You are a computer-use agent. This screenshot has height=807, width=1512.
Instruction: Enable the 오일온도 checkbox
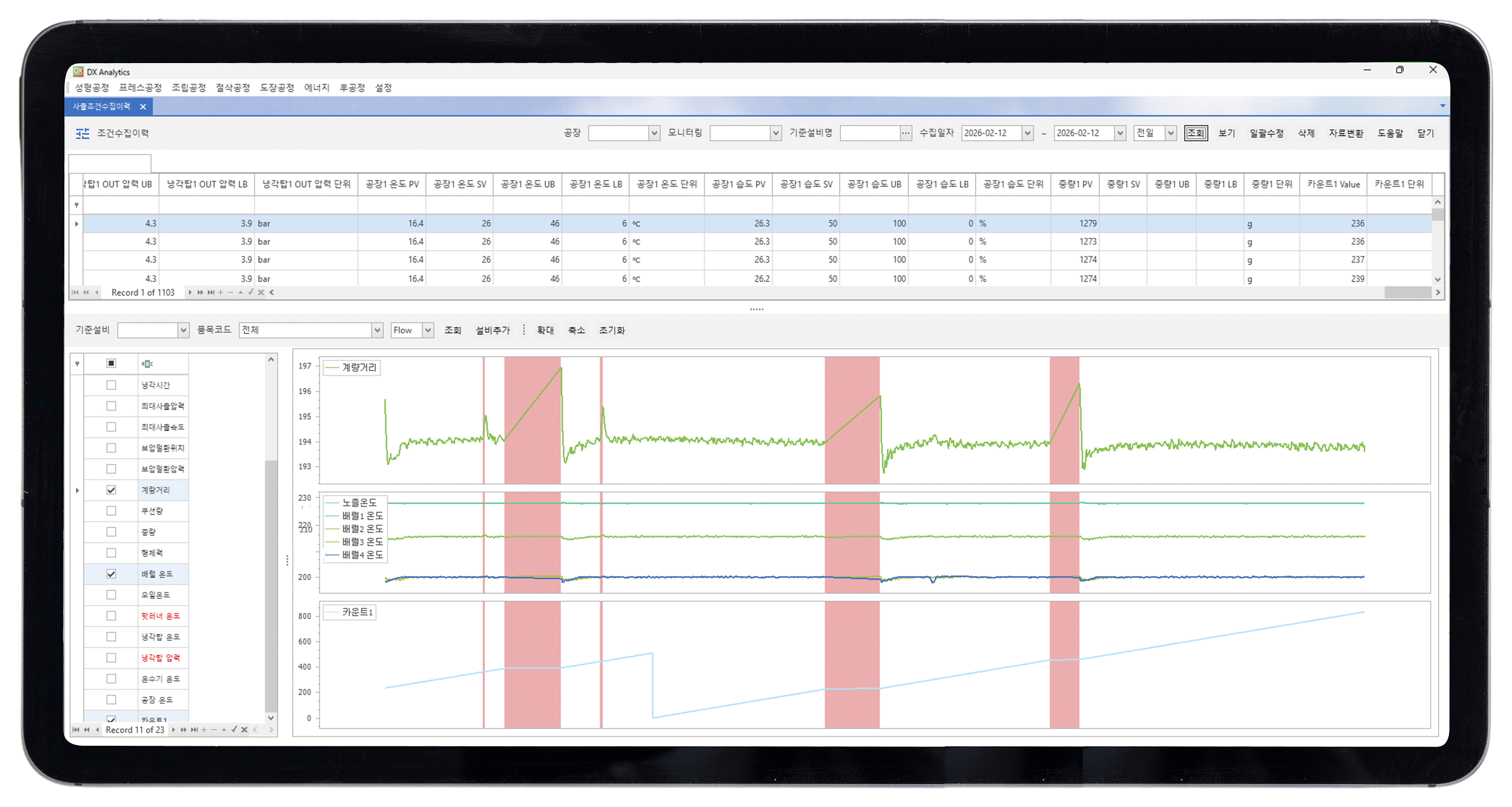(111, 595)
